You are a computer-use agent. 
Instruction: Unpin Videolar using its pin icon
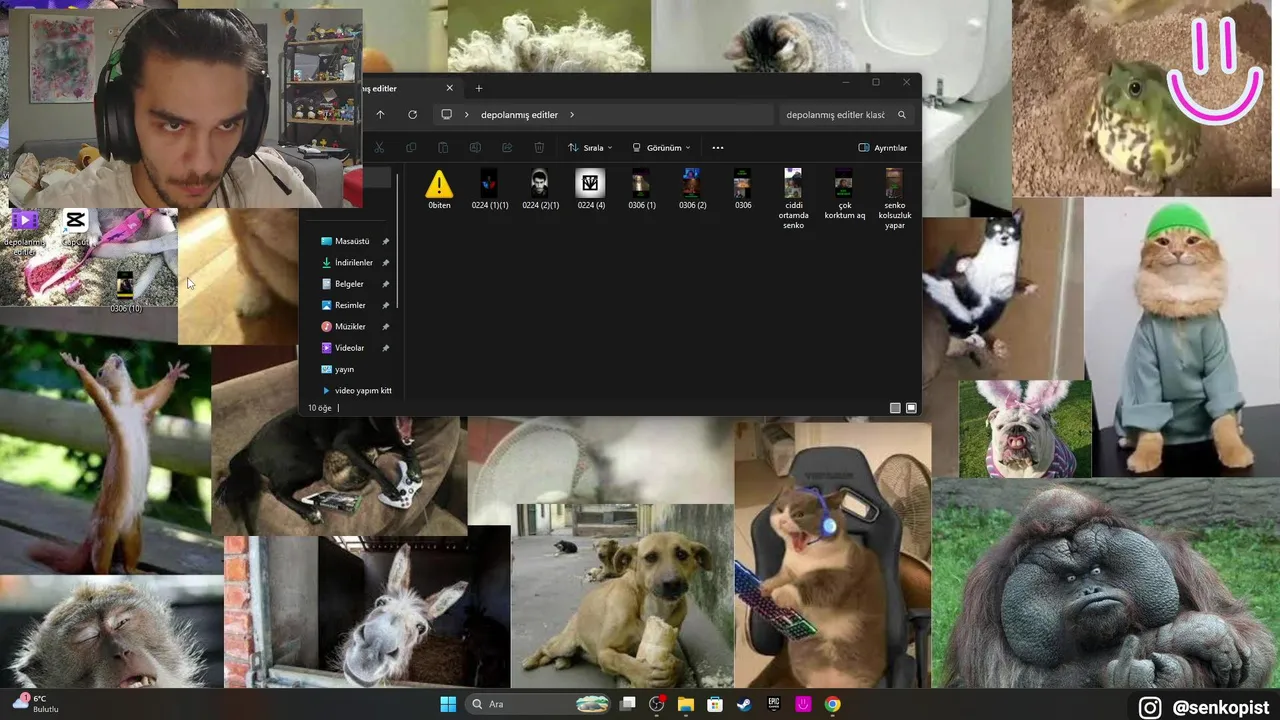385,348
